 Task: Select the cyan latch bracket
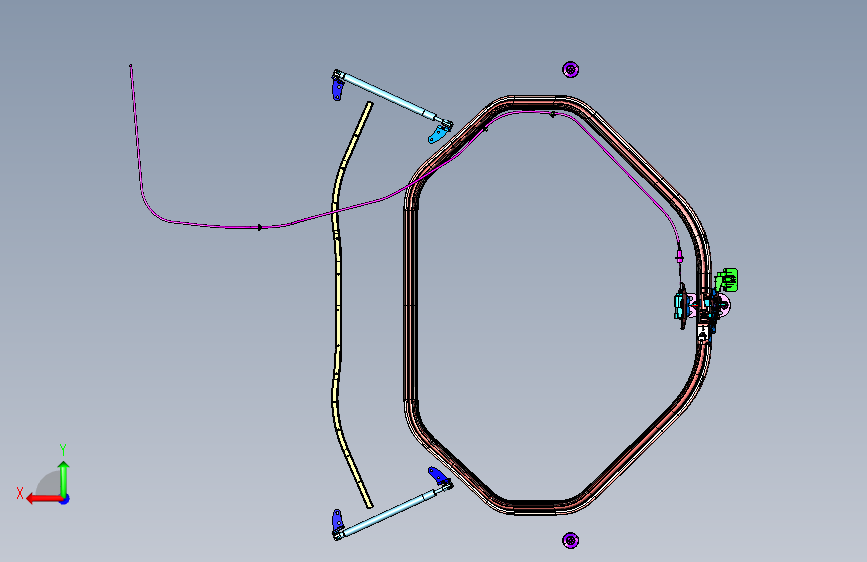[678, 306]
